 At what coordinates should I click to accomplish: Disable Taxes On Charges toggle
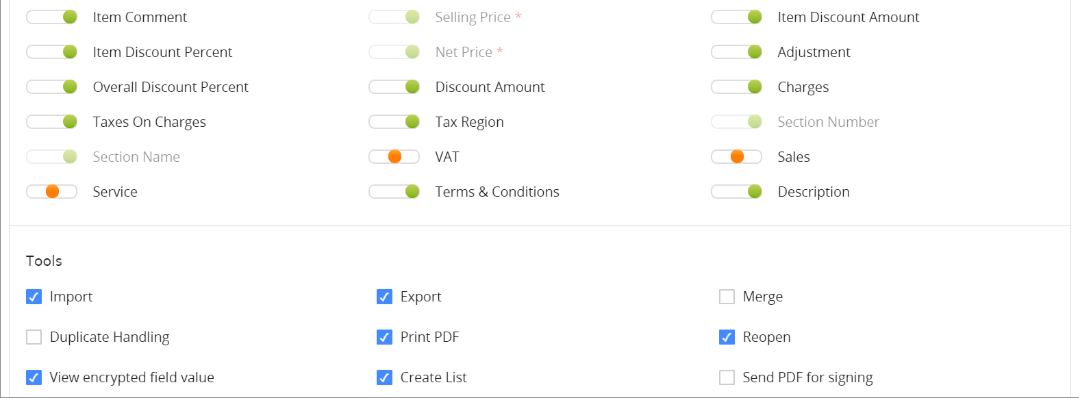pyautogui.click(x=52, y=122)
